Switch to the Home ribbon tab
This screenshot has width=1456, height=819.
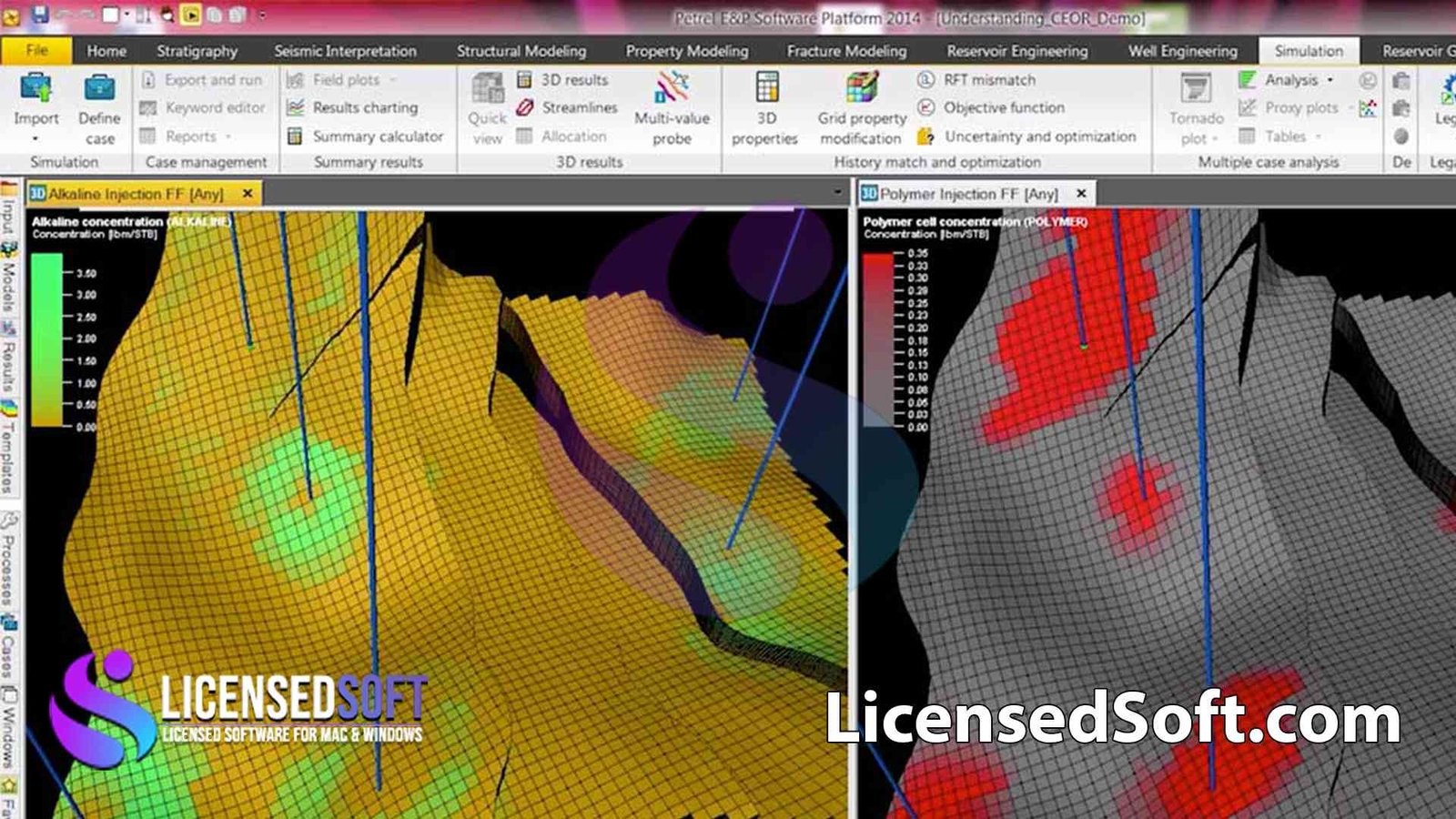[106, 51]
